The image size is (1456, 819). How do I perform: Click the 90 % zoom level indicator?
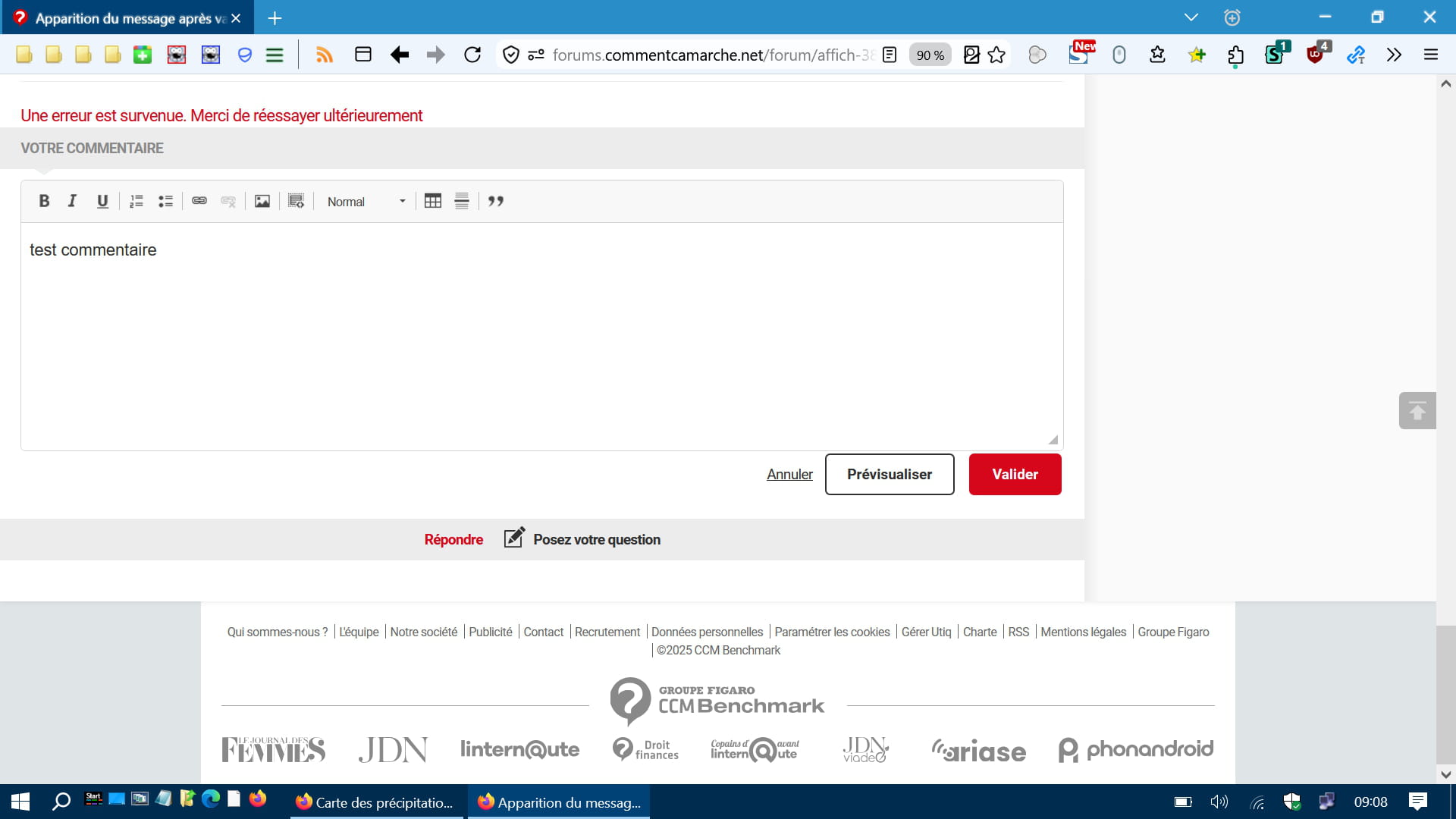(x=930, y=55)
